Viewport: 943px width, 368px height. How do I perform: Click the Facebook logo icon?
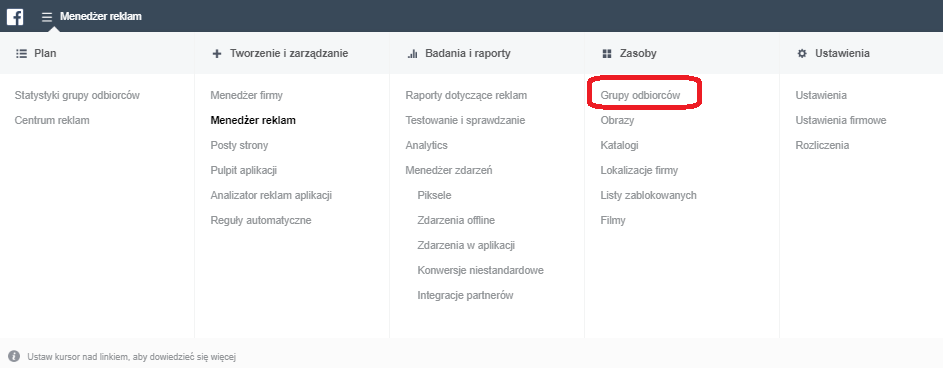click(x=15, y=16)
